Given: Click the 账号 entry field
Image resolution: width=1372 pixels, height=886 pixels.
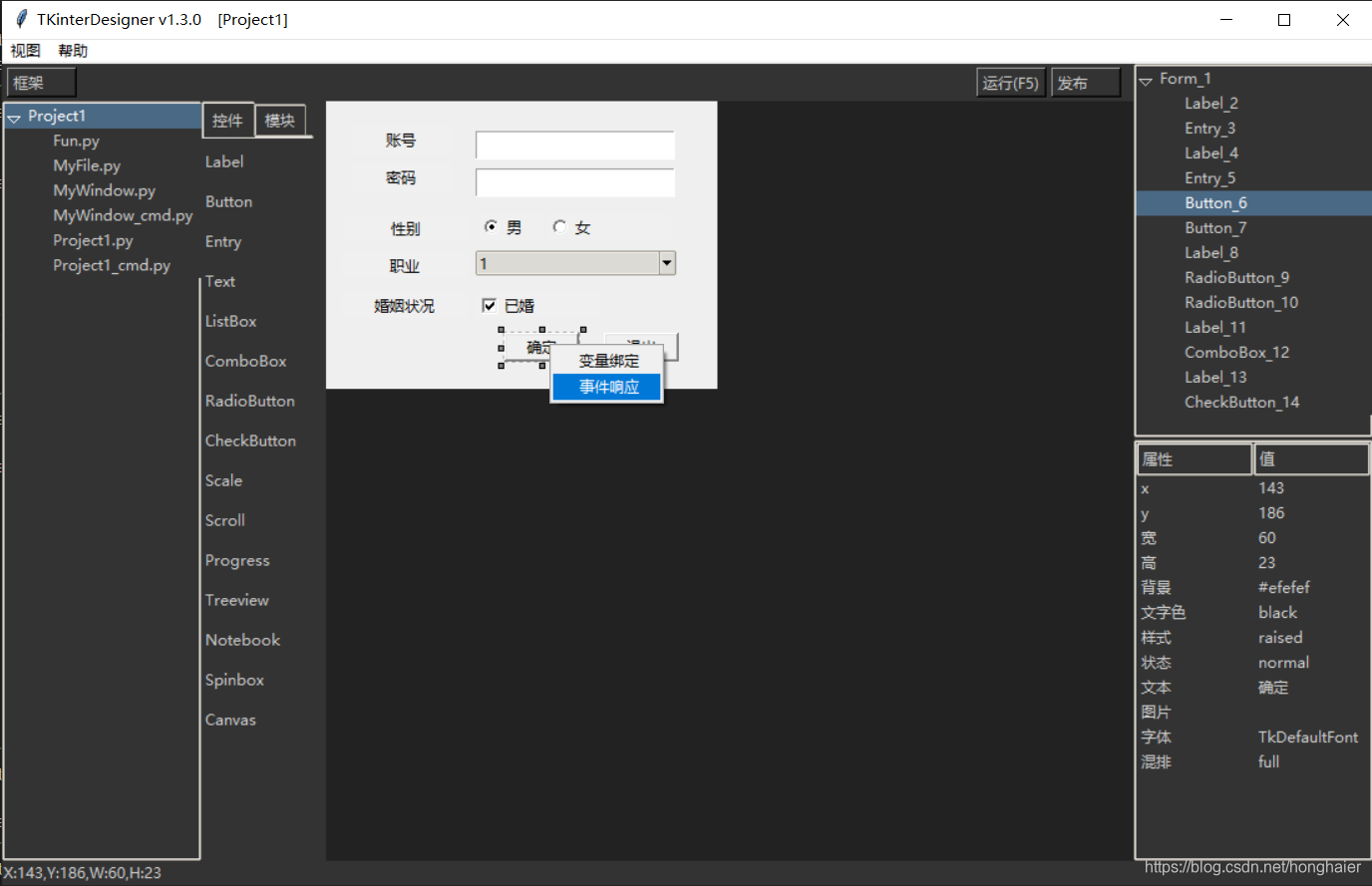Looking at the screenshot, I should (x=575, y=145).
